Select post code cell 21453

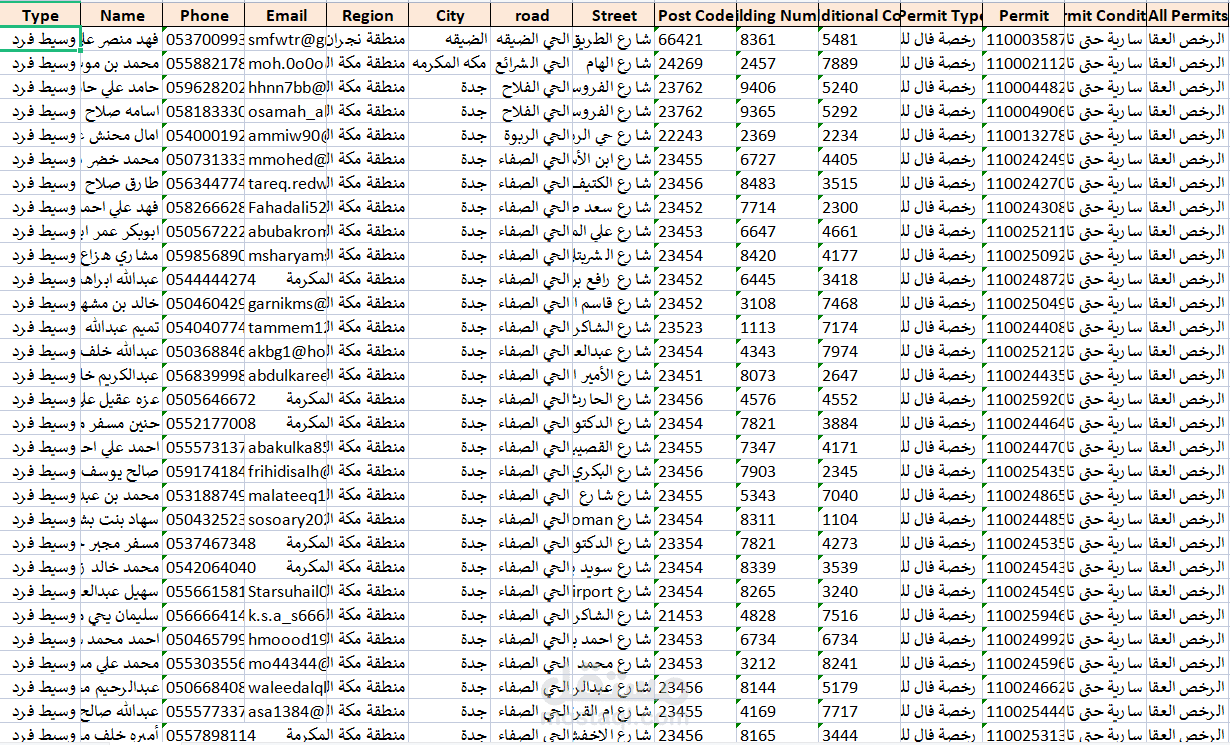pyautogui.click(x=696, y=615)
